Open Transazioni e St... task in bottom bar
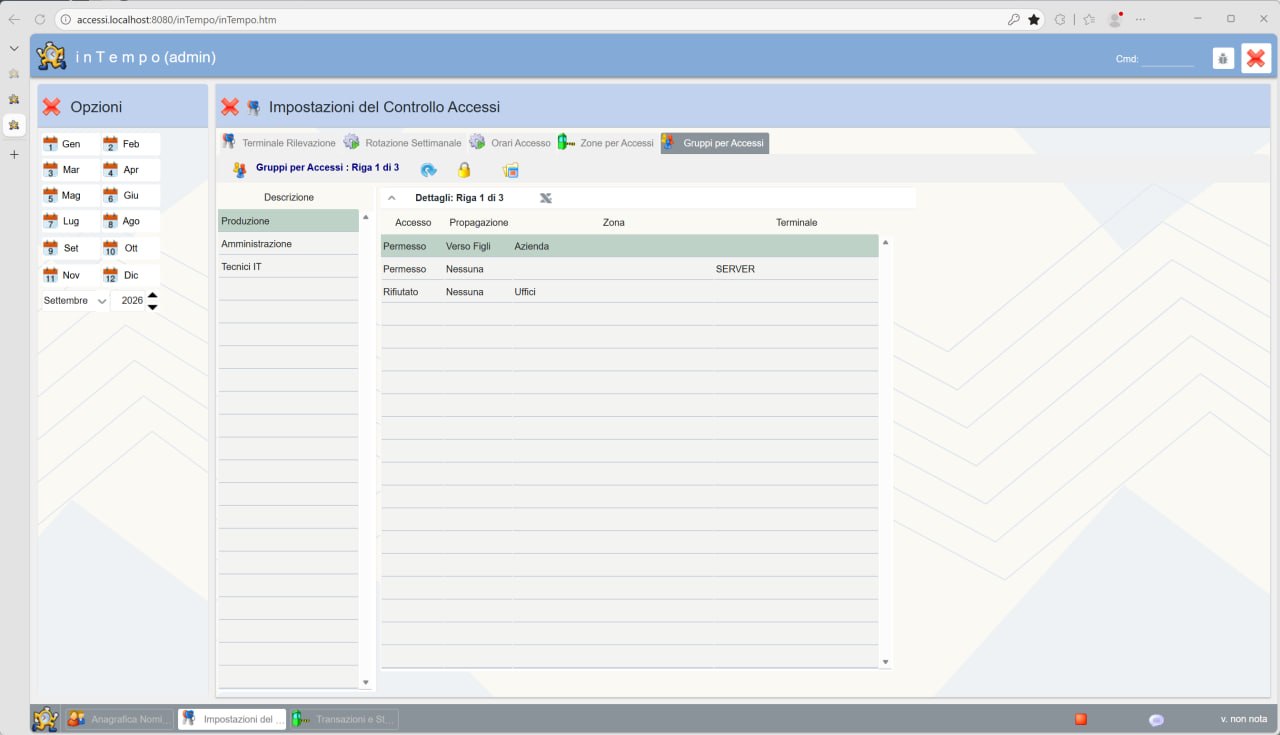Screen dimensions: 1280x735 (x=344, y=719)
